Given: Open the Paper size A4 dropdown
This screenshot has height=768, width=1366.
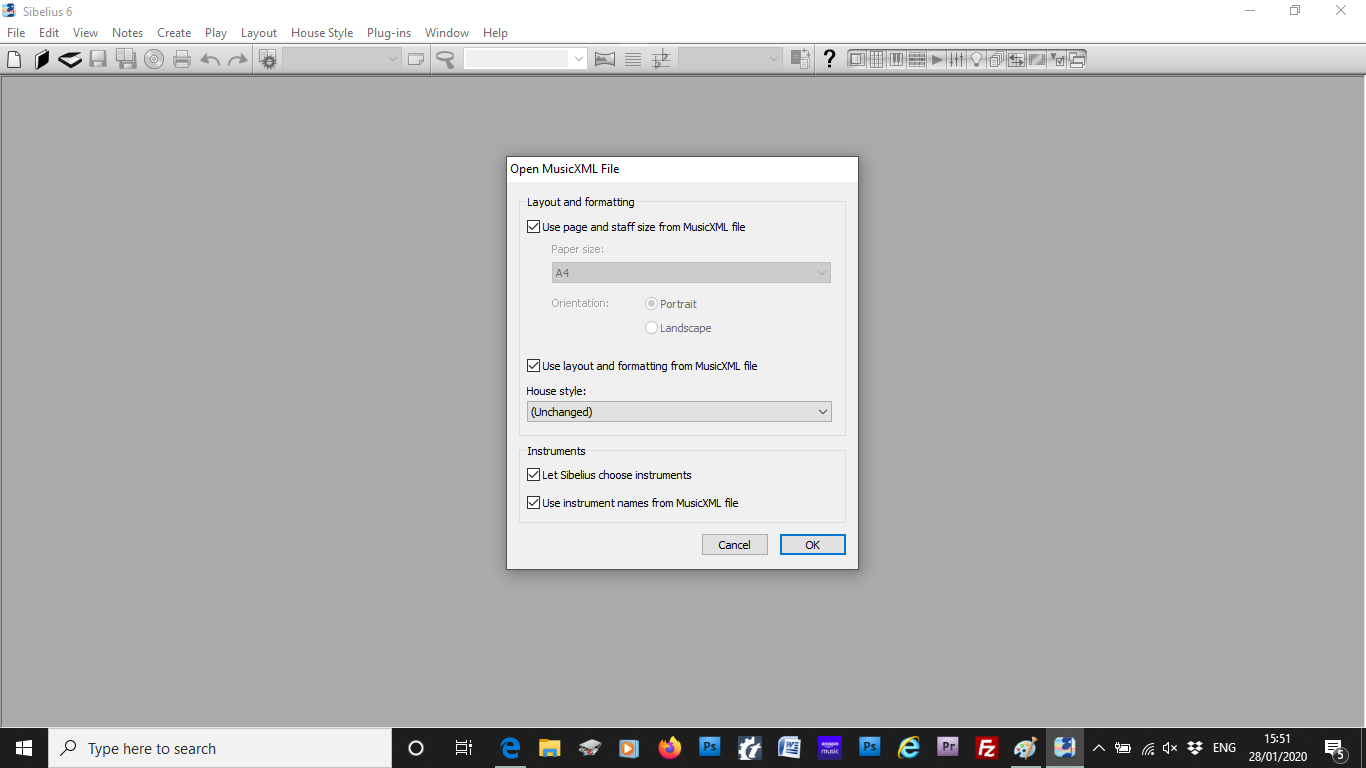Looking at the screenshot, I should pos(691,273).
